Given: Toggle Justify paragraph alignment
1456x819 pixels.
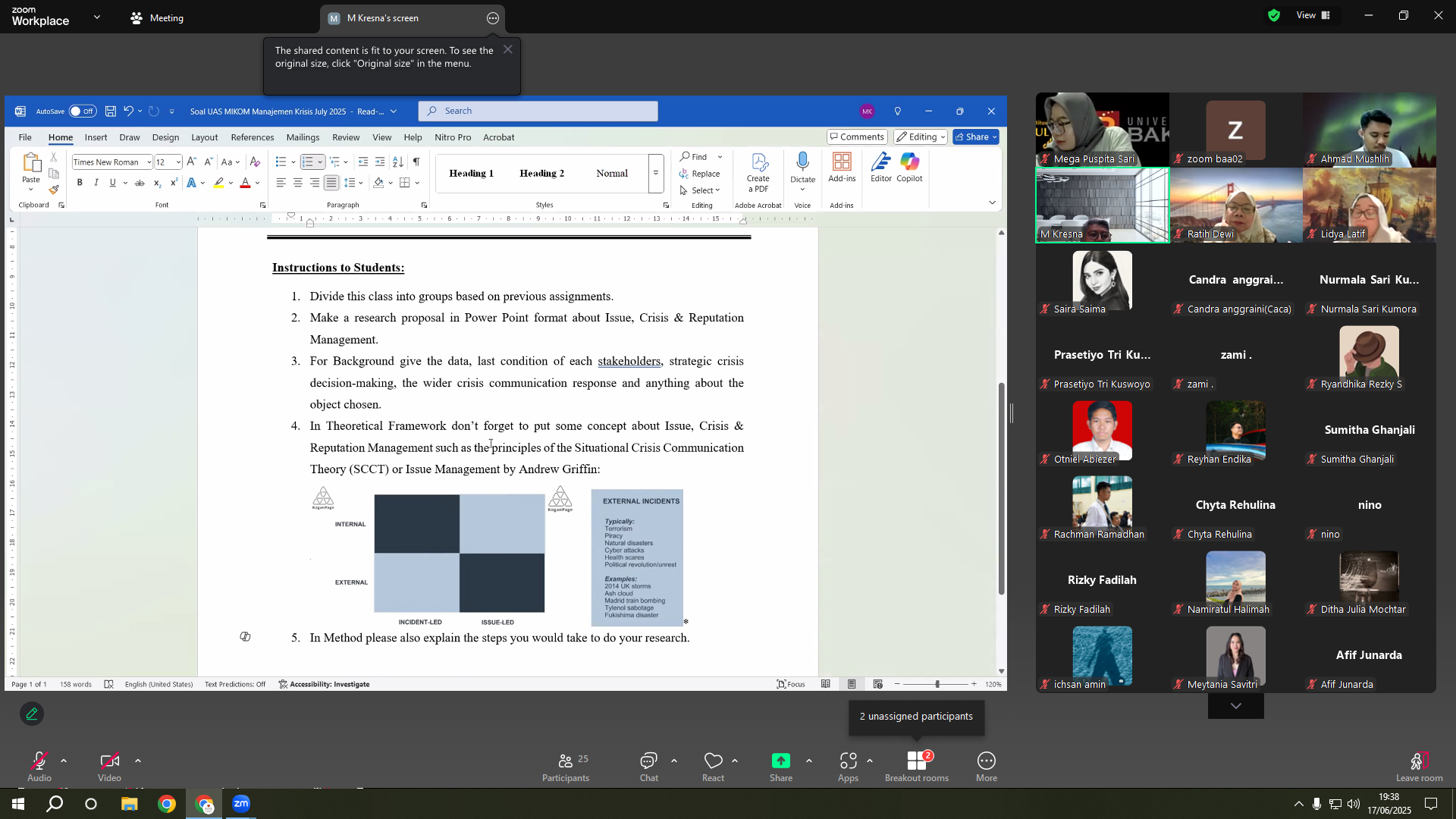Looking at the screenshot, I should [331, 183].
